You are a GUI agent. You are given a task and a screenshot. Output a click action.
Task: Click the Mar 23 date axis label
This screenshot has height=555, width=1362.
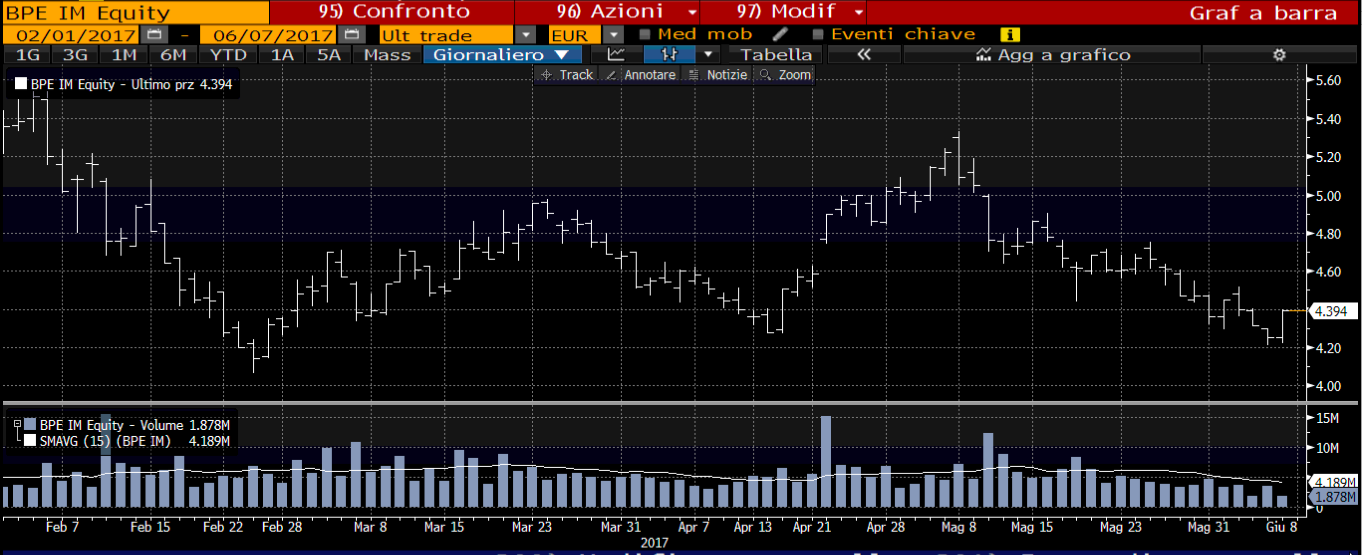(531, 526)
